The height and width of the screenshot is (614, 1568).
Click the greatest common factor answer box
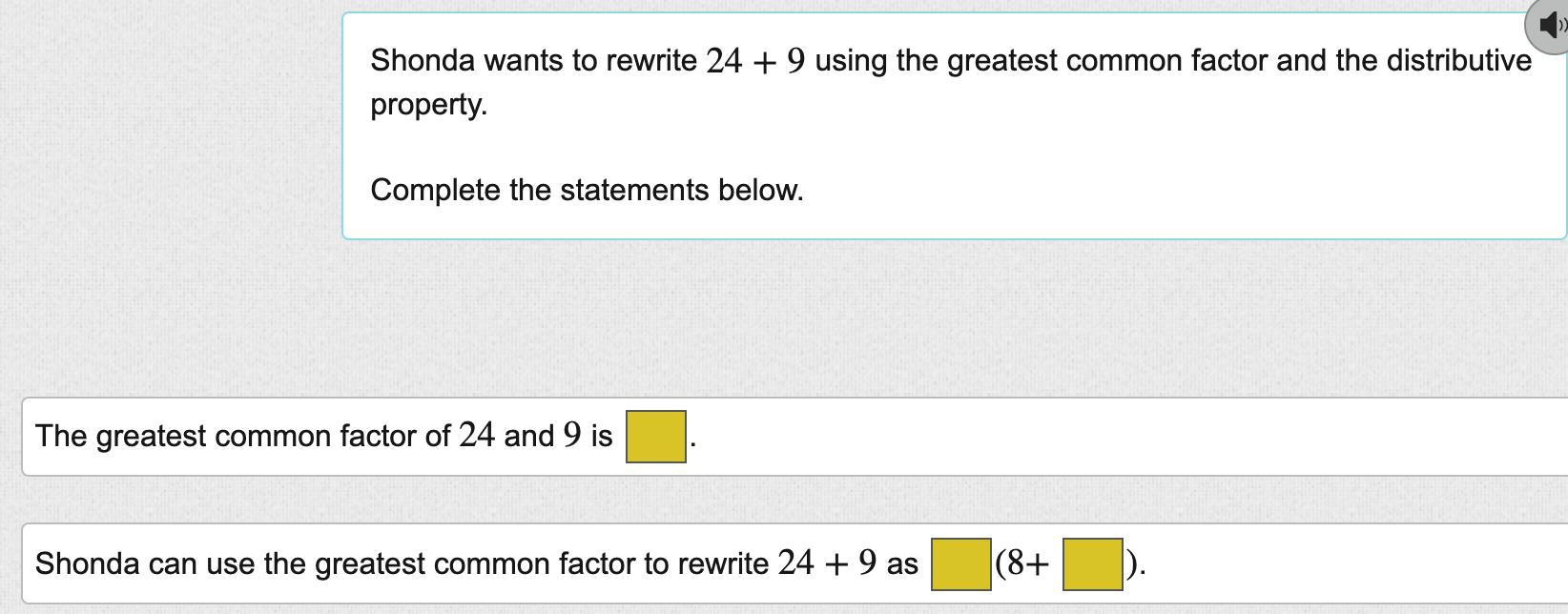655,437
